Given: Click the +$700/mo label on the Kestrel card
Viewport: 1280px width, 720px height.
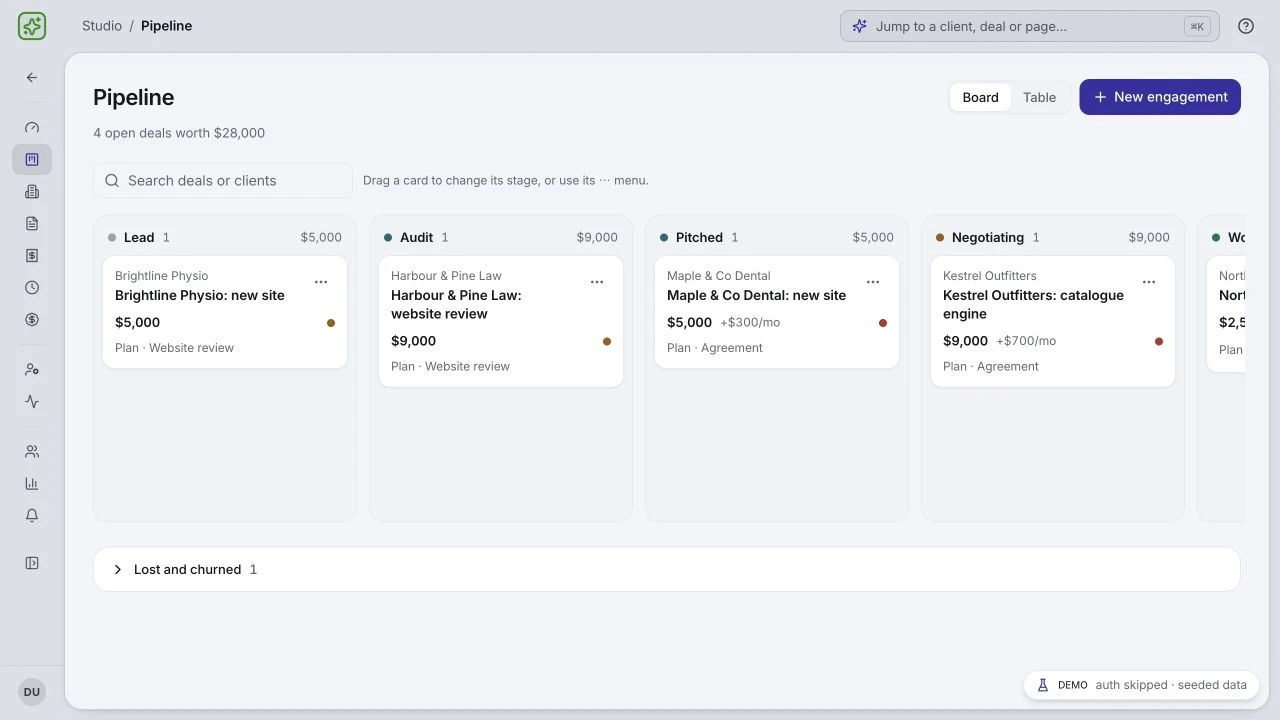Looking at the screenshot, I should [x=1026, y=341].
